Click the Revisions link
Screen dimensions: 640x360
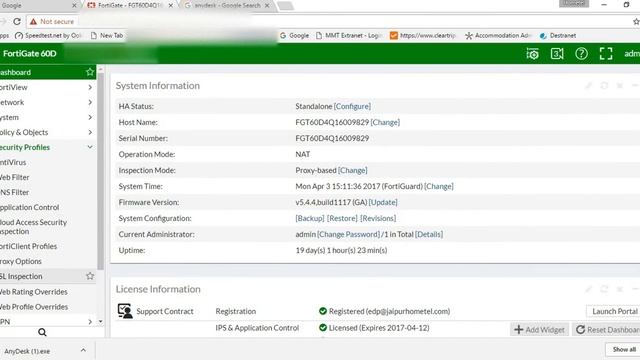pos(378,218)
